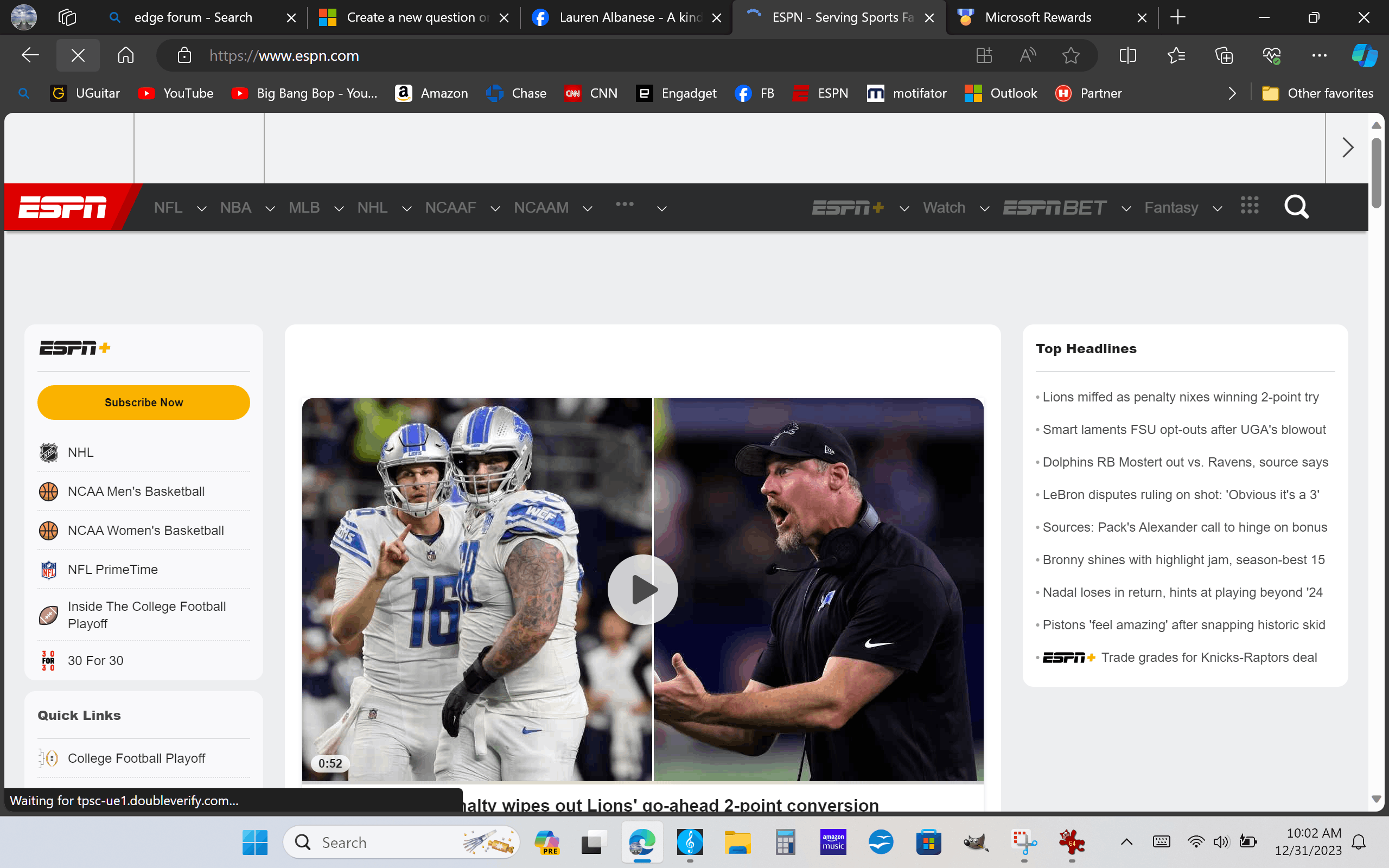Advance the scoreboard with the right arrow
Viewport: 1389px width, 868px height.
(x=1348, y=148)
